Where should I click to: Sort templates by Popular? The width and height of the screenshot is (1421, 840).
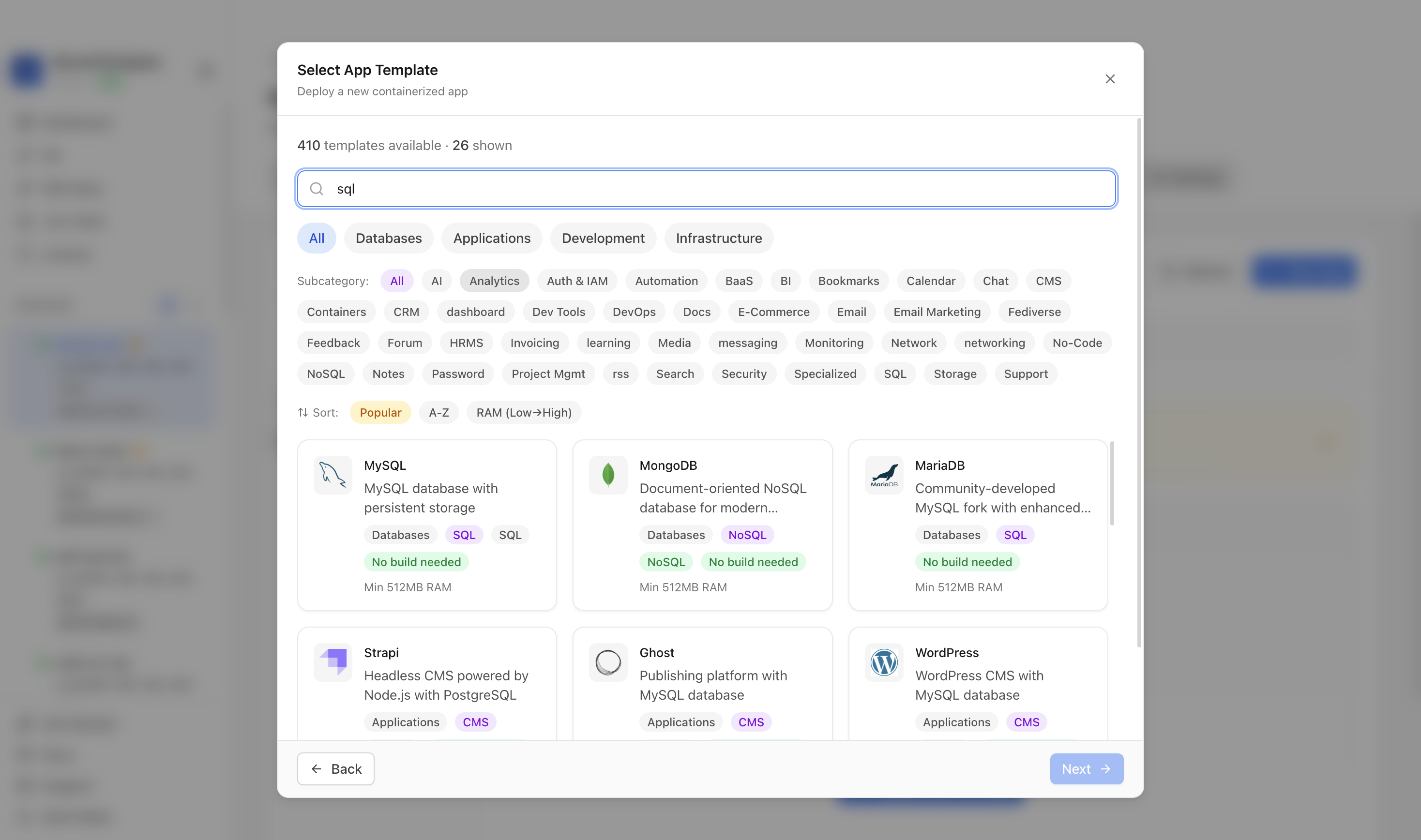coord(380,413)
